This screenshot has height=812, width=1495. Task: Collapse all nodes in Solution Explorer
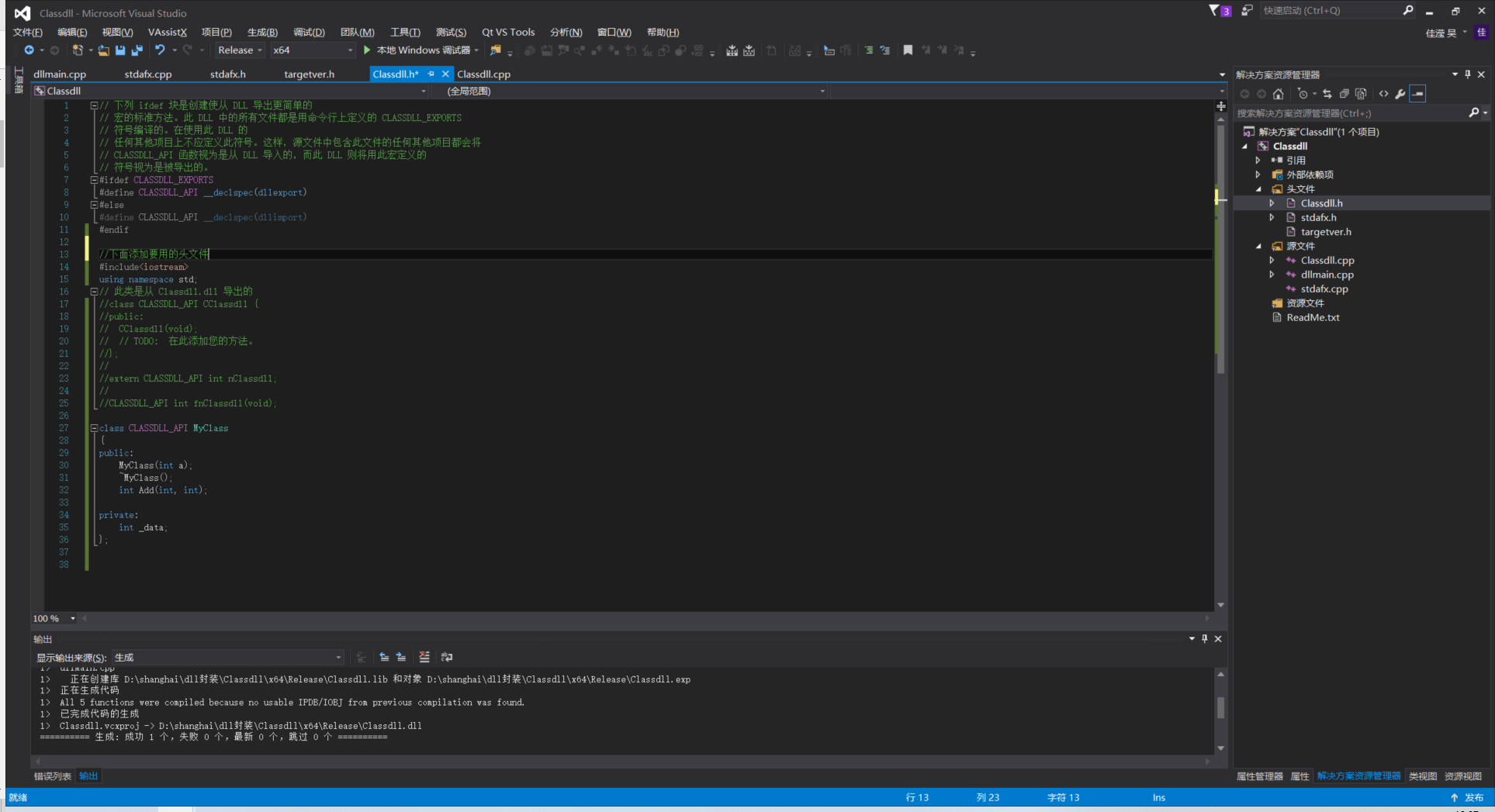pos(1344,94)
